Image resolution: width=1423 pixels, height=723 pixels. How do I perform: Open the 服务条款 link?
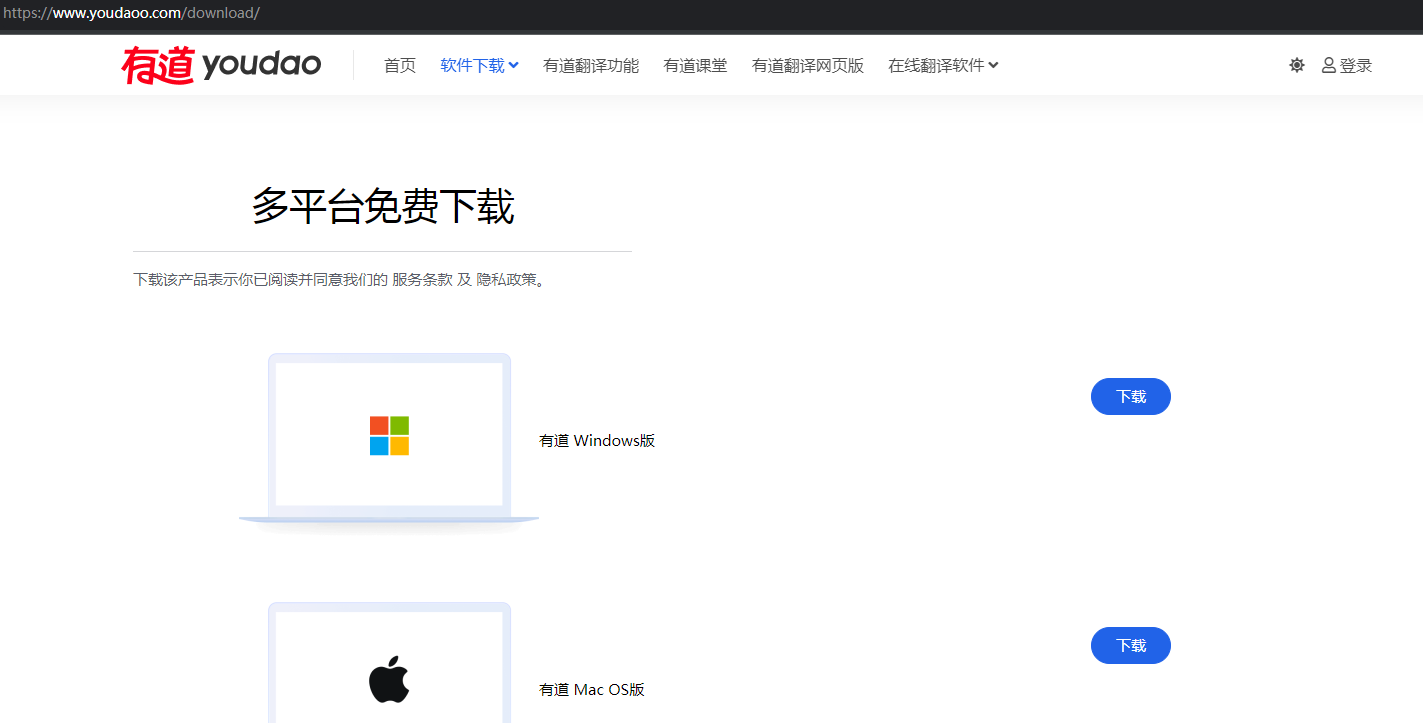[422, 280]
